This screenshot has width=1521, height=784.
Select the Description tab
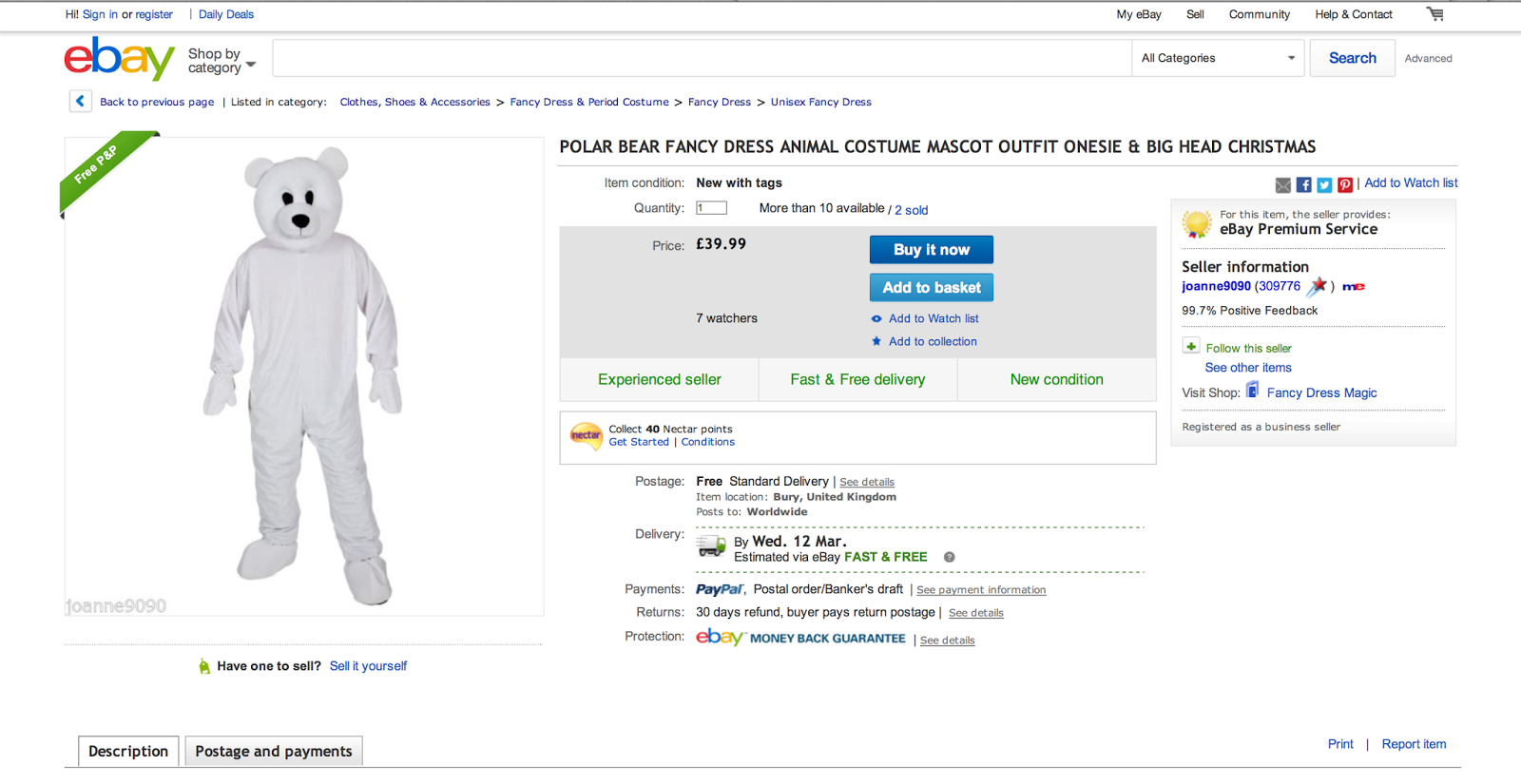point(128,751)
